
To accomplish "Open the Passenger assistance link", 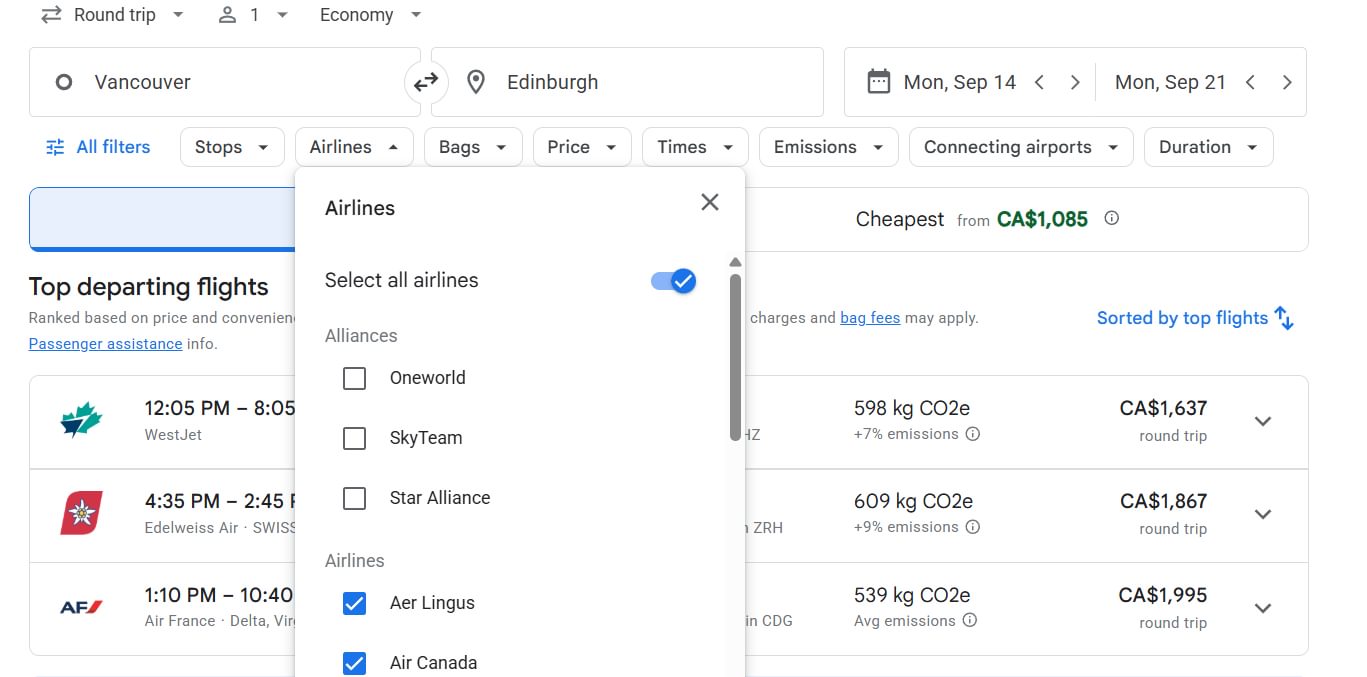I will tap(105, 344).
